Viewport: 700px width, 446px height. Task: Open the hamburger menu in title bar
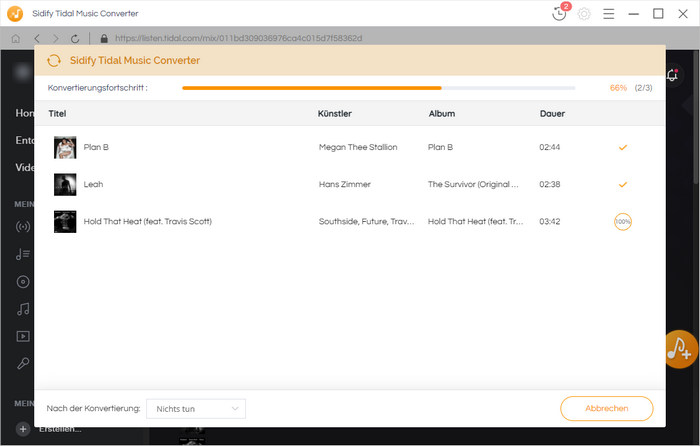pyautogui.click(x=608, y=14)
